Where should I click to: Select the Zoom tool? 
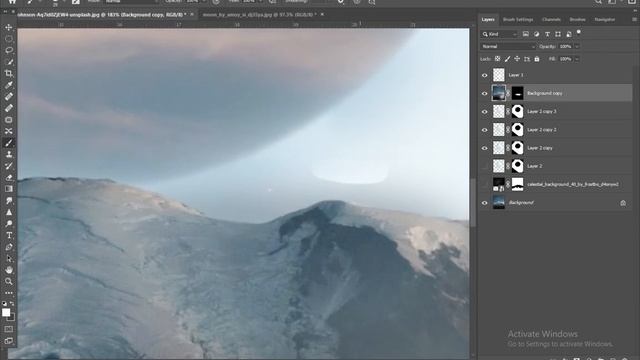click(x=9, y=281)
